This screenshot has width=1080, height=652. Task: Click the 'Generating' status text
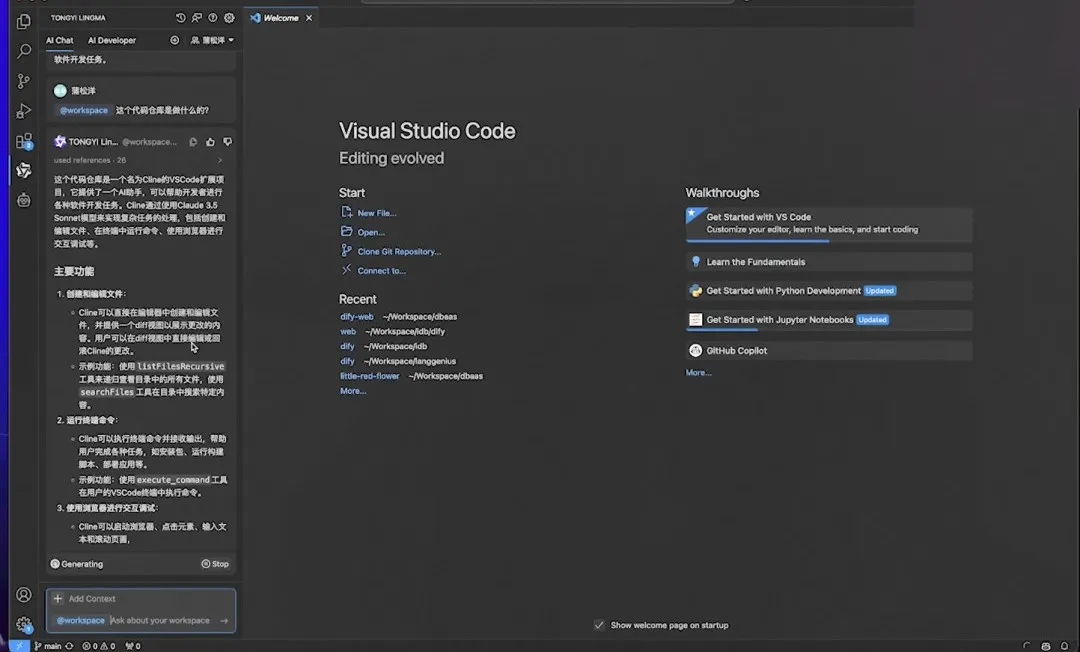pos(82,564)
